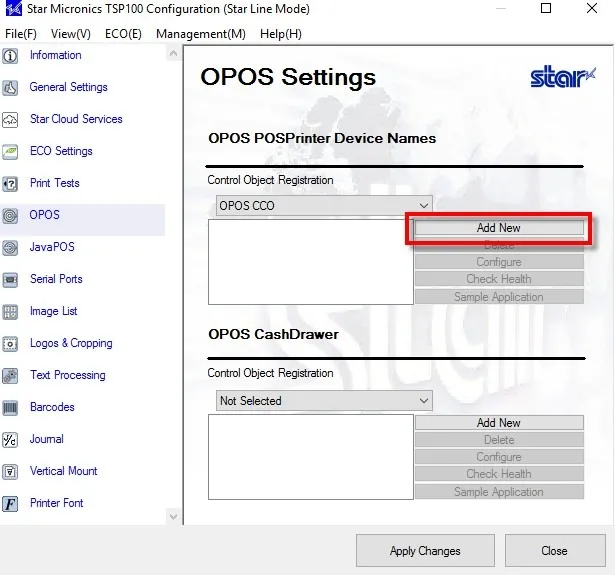Viewport: 615px width, 575px height.
Task: Open the ECO(E) menu
Action: coord(123,34)
